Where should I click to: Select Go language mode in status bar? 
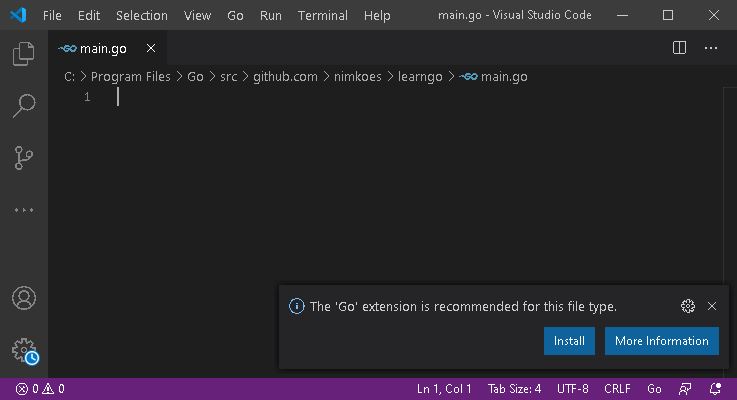point(654,389)
